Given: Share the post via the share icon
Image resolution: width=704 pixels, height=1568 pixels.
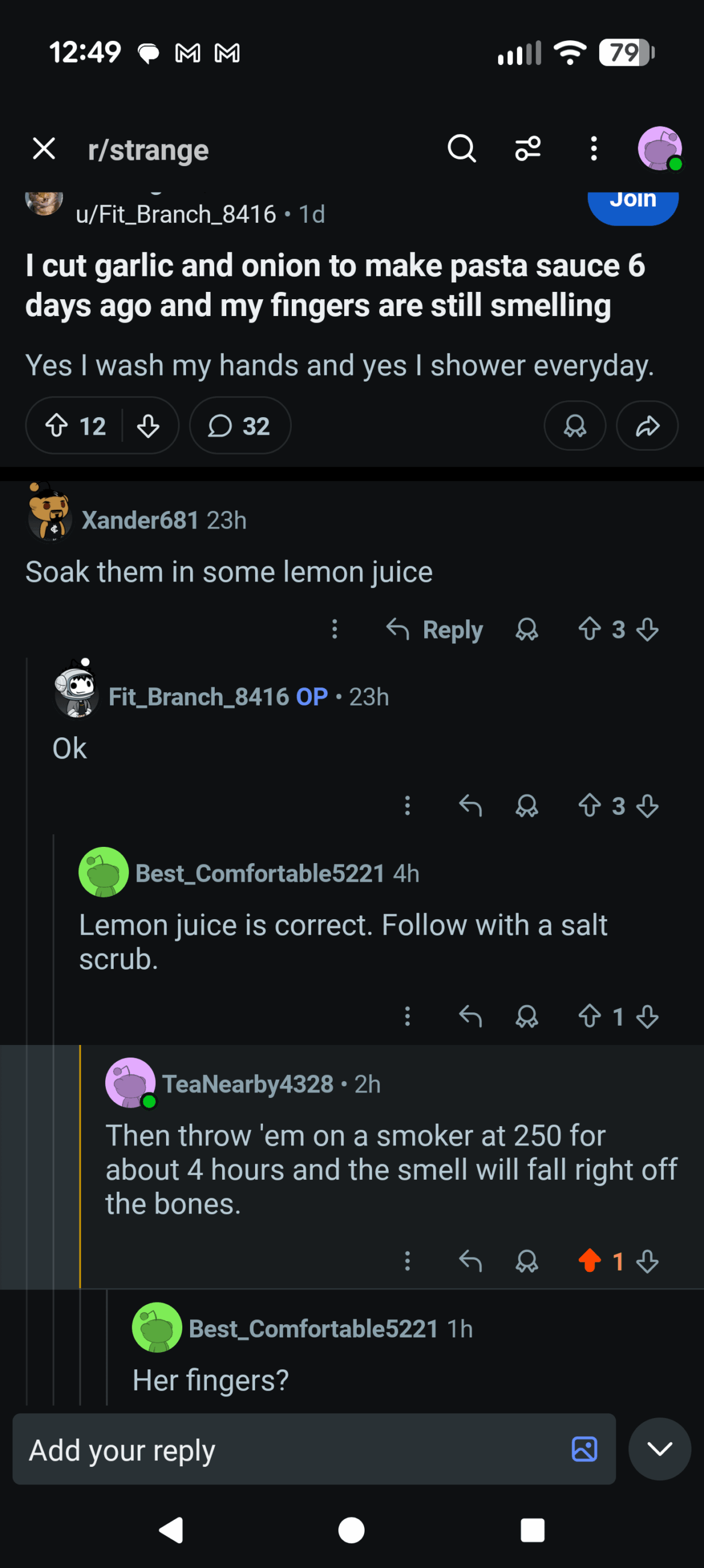Looking at the screenshot, I should click(646, 426).
